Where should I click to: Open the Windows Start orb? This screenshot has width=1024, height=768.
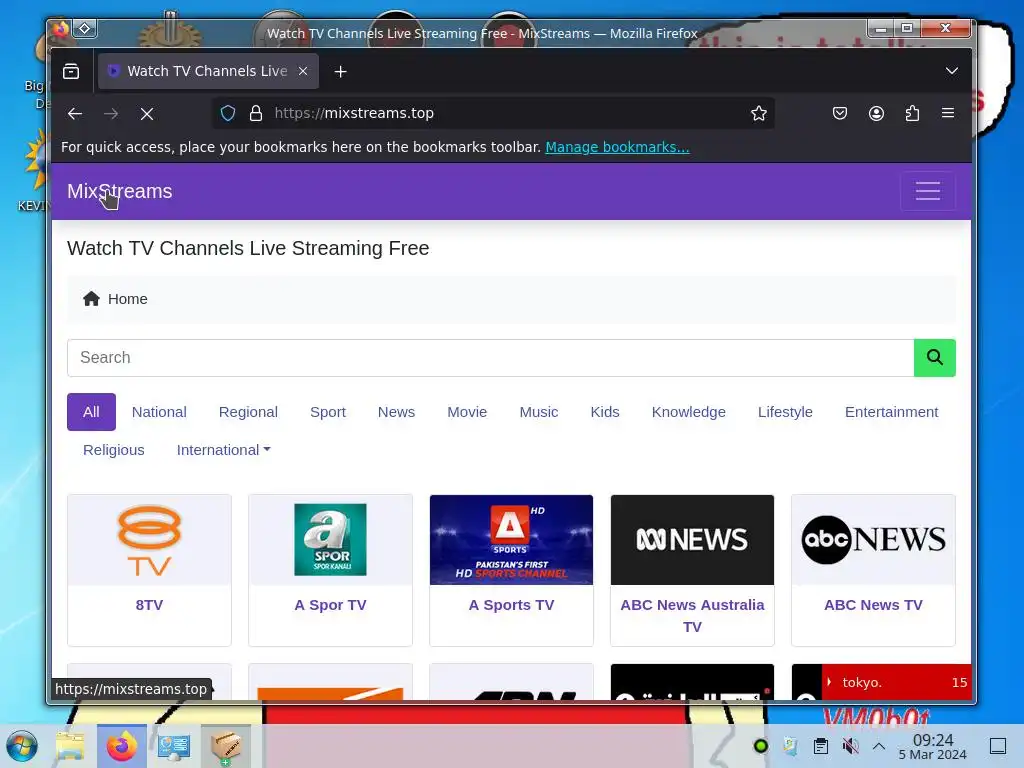(x=22, y=746)
